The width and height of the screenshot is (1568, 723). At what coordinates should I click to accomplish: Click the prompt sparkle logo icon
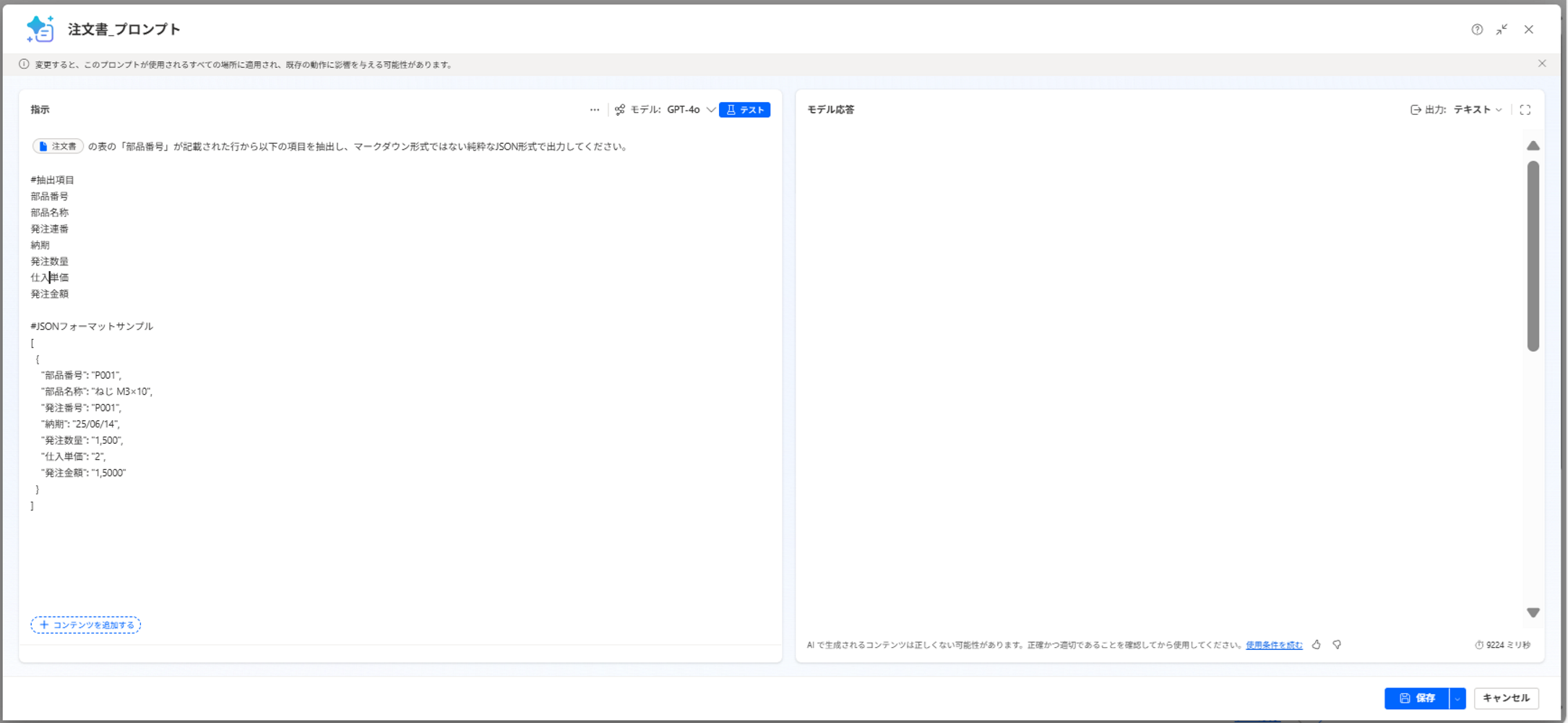tap(40, 29)
